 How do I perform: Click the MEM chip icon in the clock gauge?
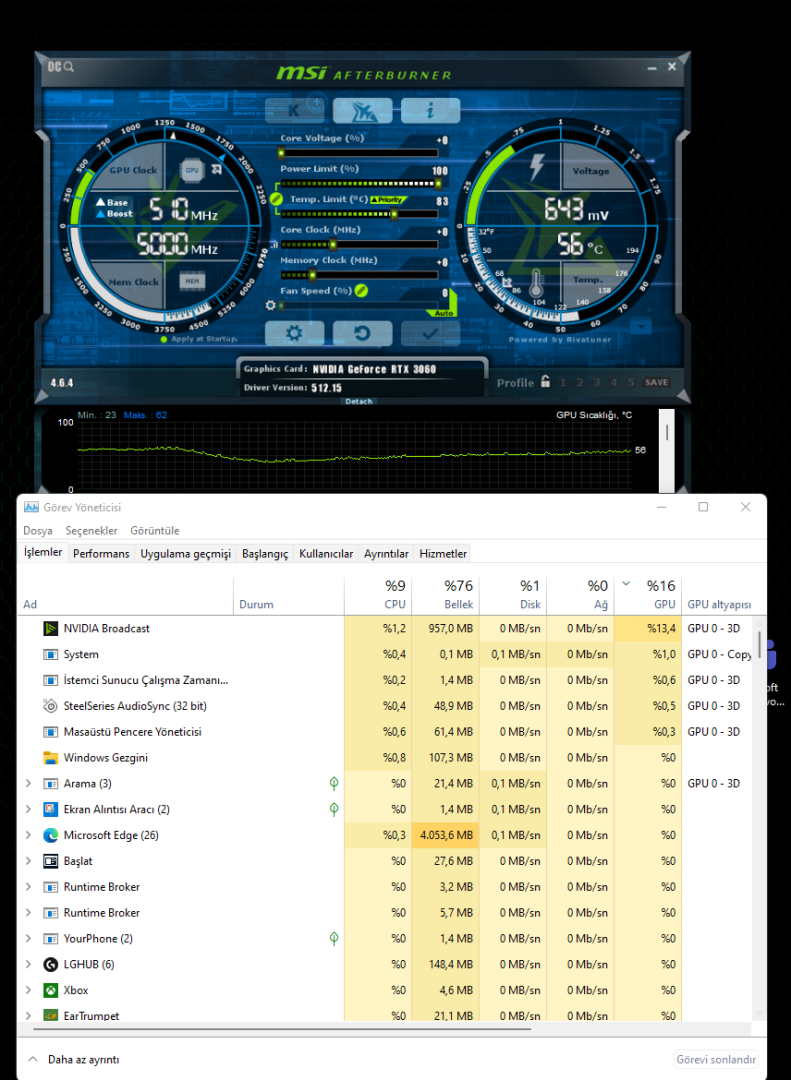[192, 280]
